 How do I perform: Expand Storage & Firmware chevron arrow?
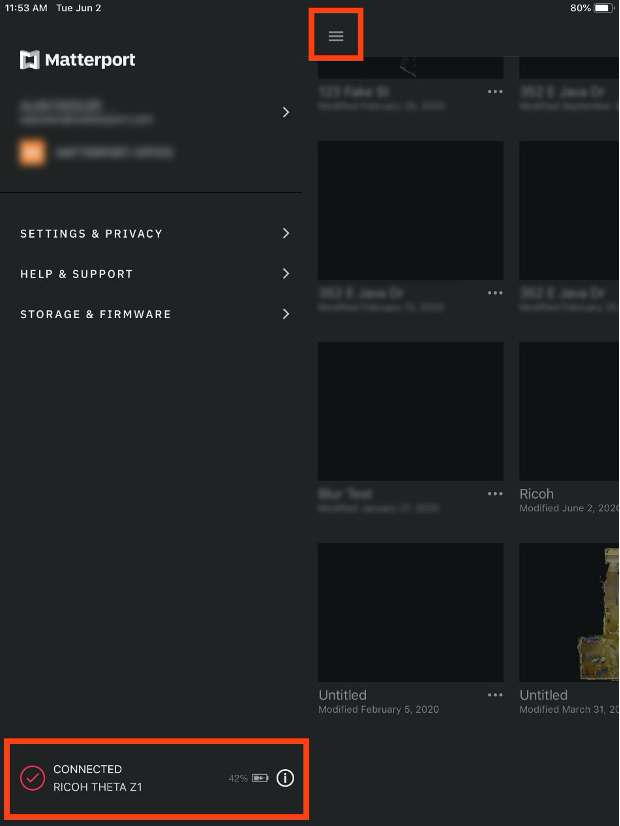click(286, 314)
